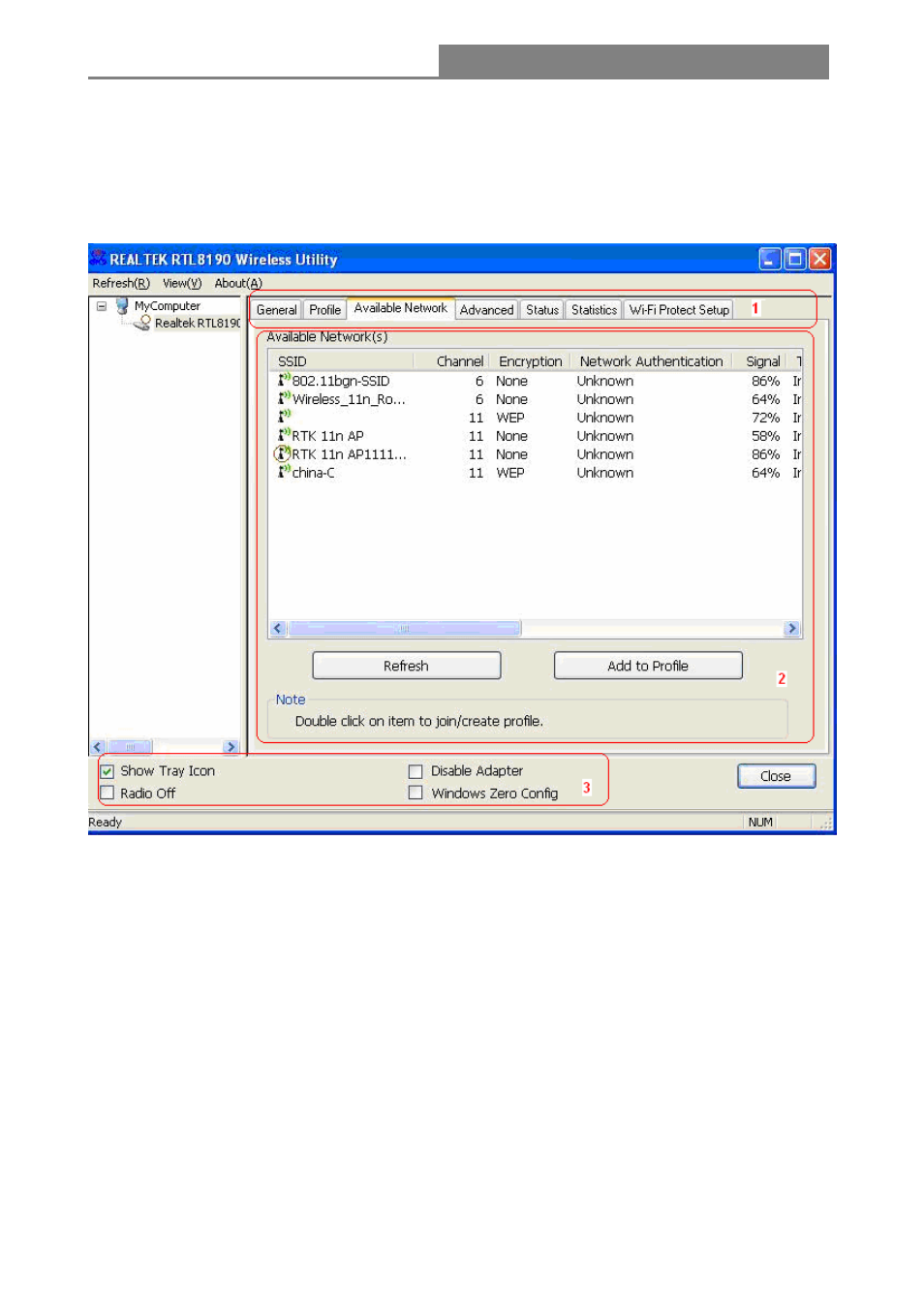Sort by the Network Authentication column header

[x=651, y=361]
